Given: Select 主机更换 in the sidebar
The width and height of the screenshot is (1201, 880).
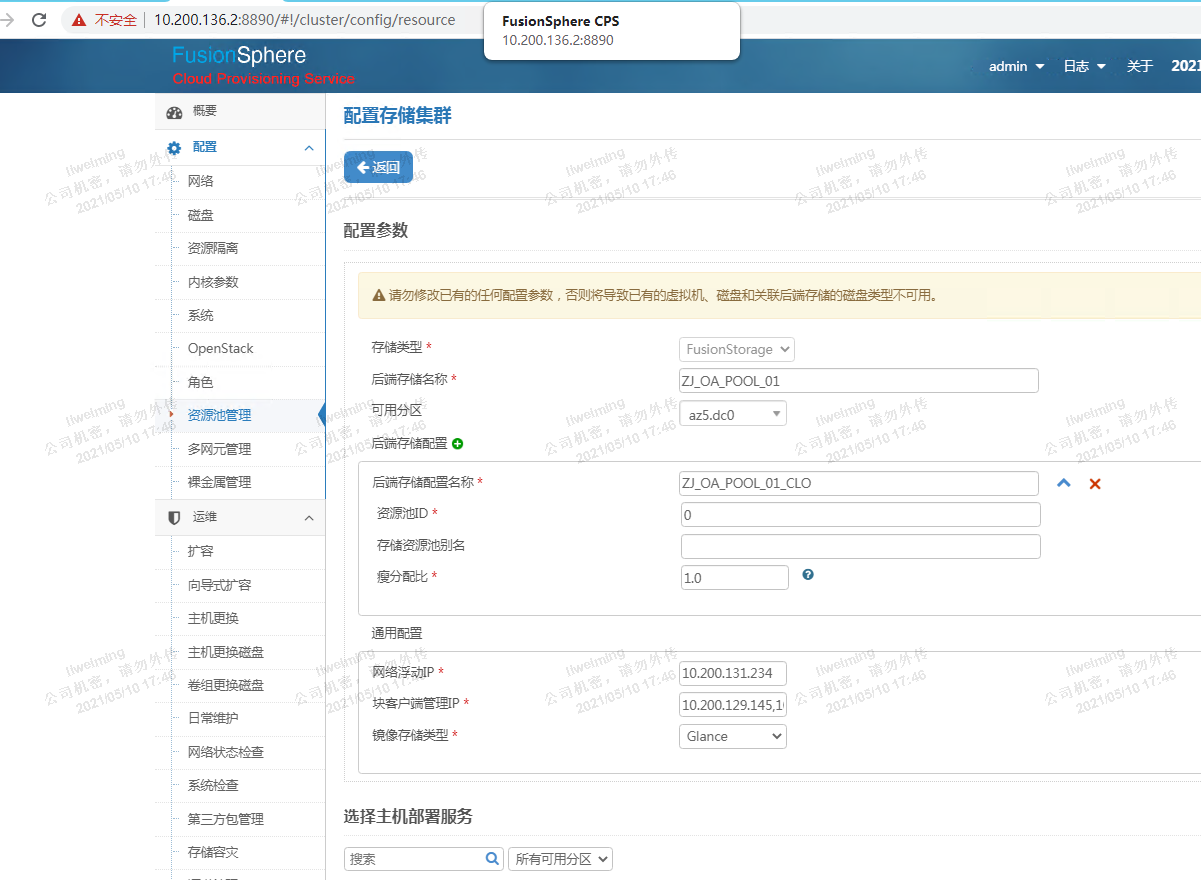Looking at the screenshot, I should [x=213, y=618].
